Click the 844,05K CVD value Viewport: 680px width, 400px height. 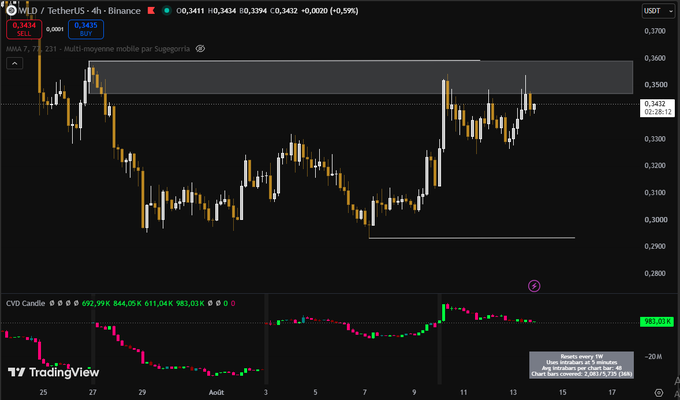pyautogui.click(x=128, y=303)
